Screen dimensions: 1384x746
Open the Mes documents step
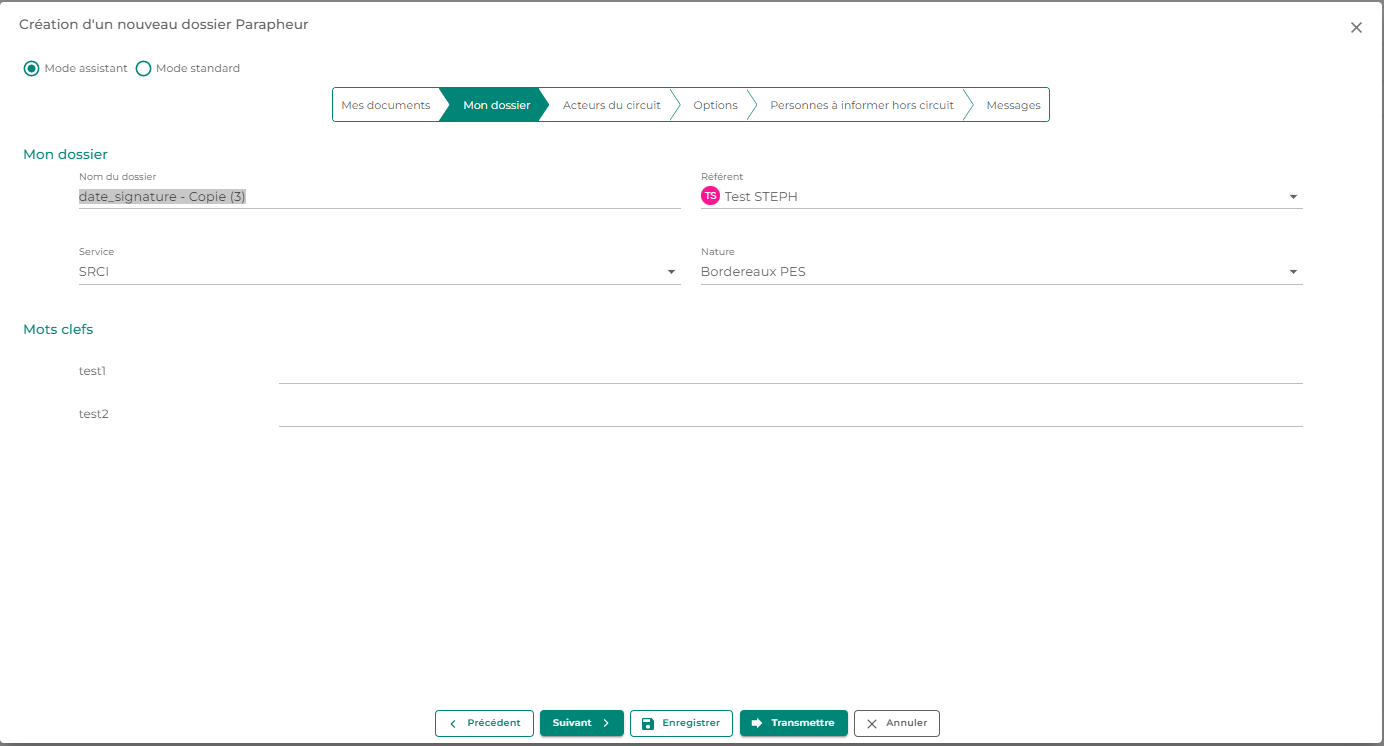click(x=386, y=105)
